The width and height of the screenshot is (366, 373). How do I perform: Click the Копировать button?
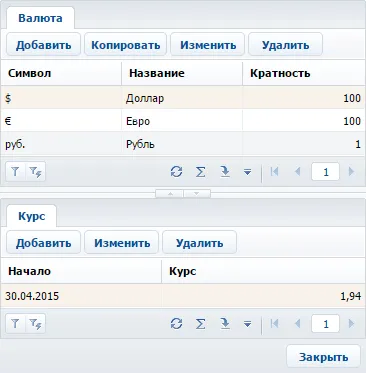pyautogui.click(x=125, y=45)
